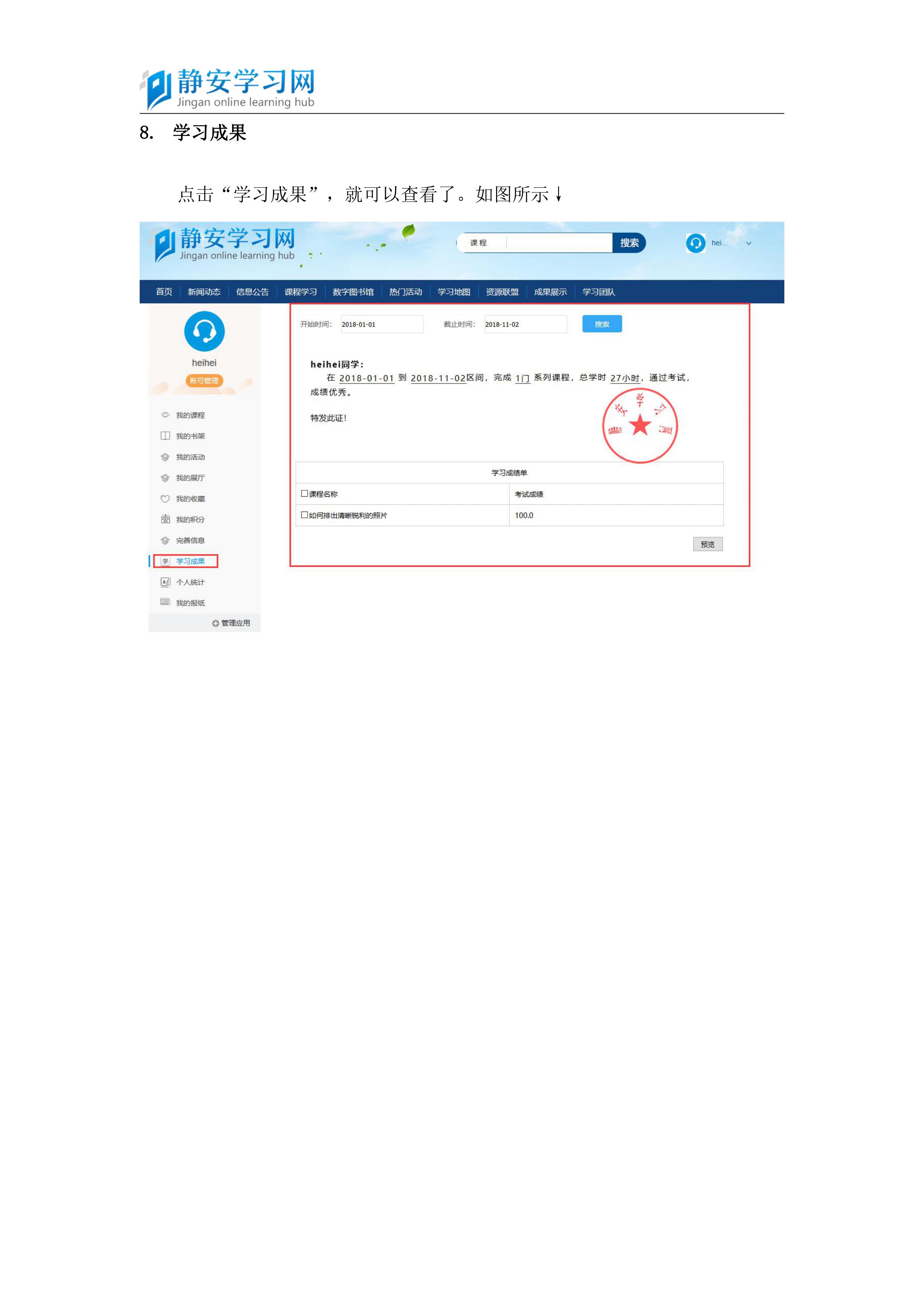Click the newspaper icon beside 我的报纸
The width and height of the screenshot is (924, 1307).
click(x=165, y=602)
